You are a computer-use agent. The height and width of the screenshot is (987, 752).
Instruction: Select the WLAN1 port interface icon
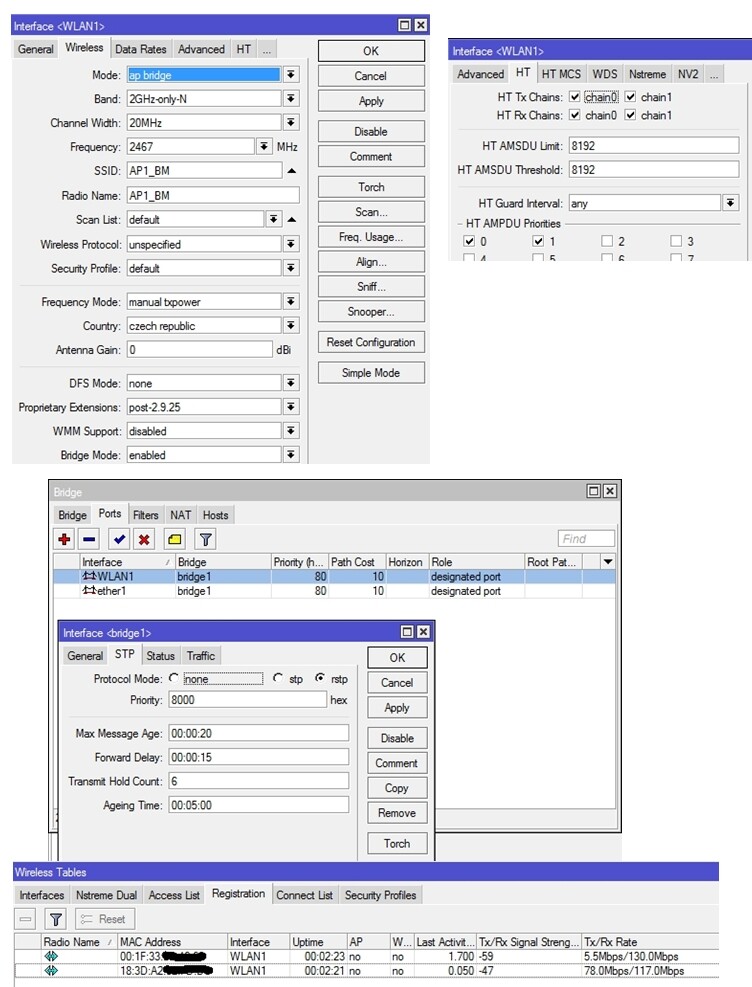click(89, 576)
